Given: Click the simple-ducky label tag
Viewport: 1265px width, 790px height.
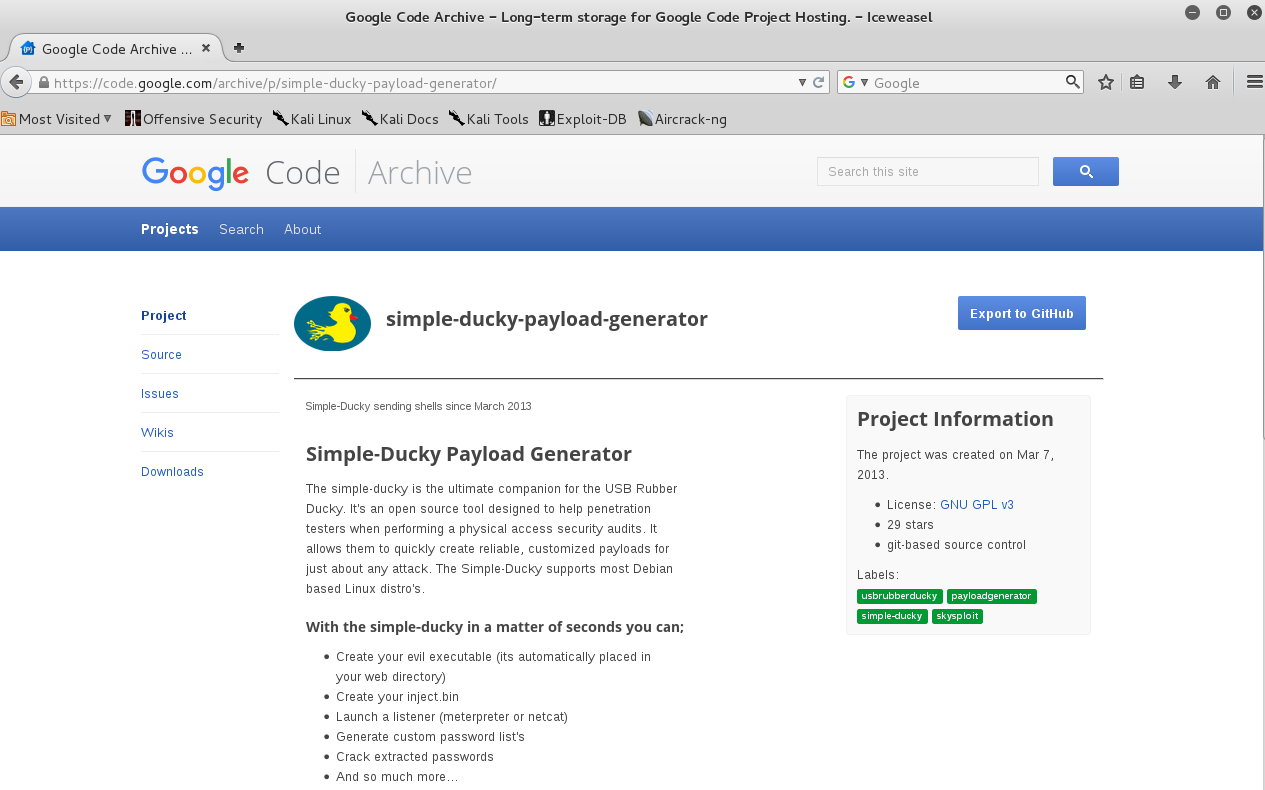Looking at the screenshot, I should click(892, 616).
